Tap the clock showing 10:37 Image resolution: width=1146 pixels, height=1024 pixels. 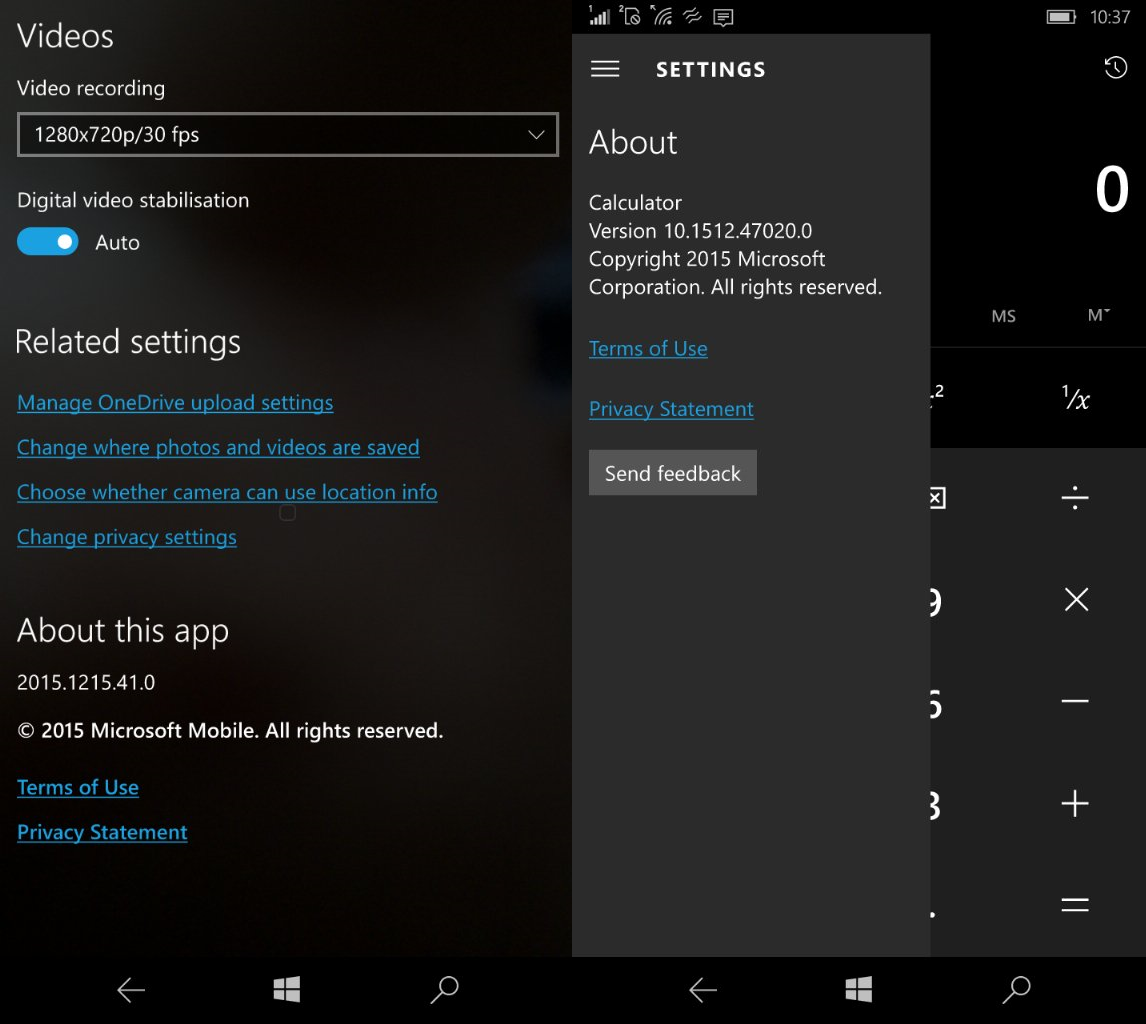click(1109, 17)
